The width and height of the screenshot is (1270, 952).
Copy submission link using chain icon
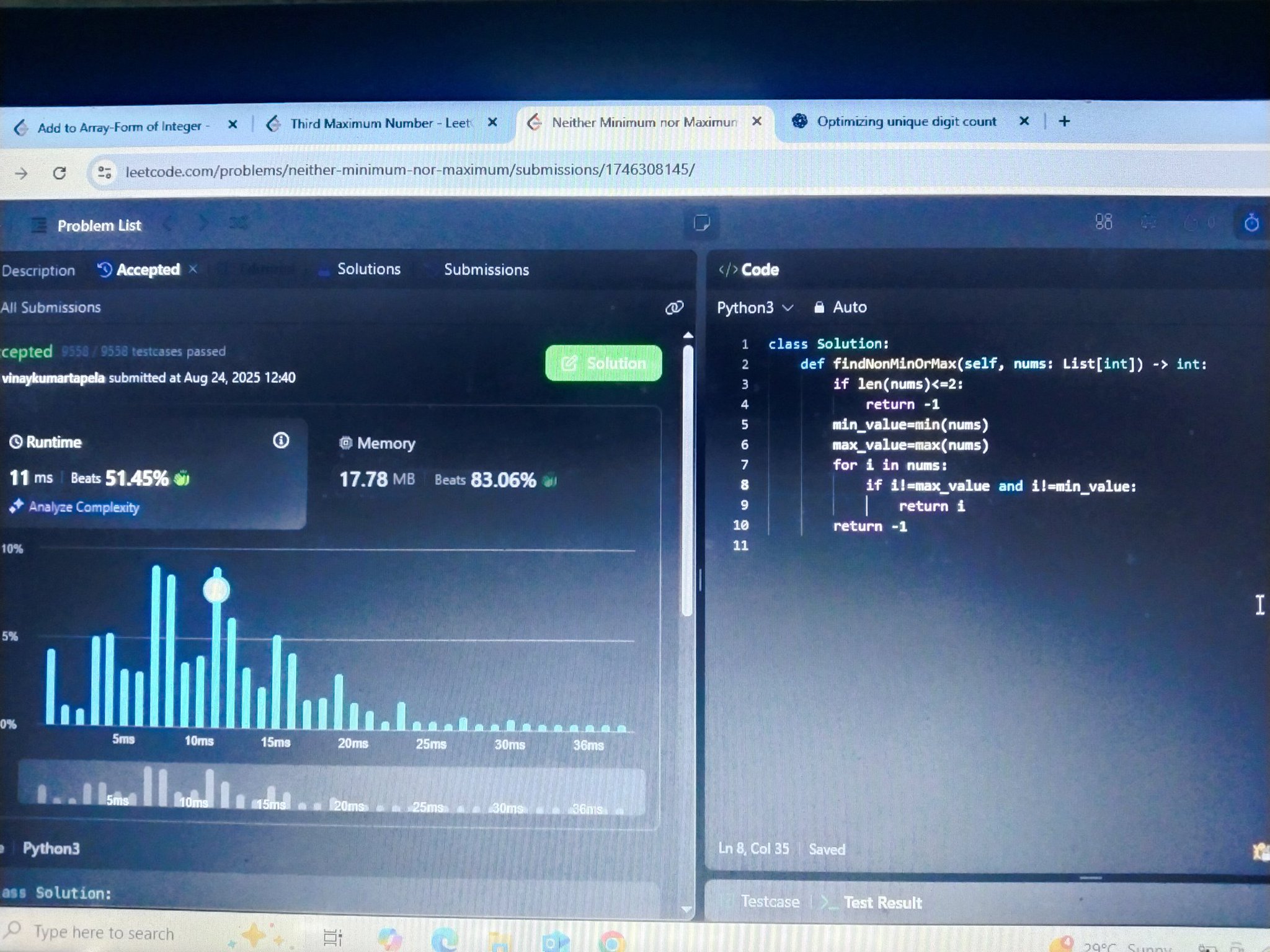tap(673, 308)
